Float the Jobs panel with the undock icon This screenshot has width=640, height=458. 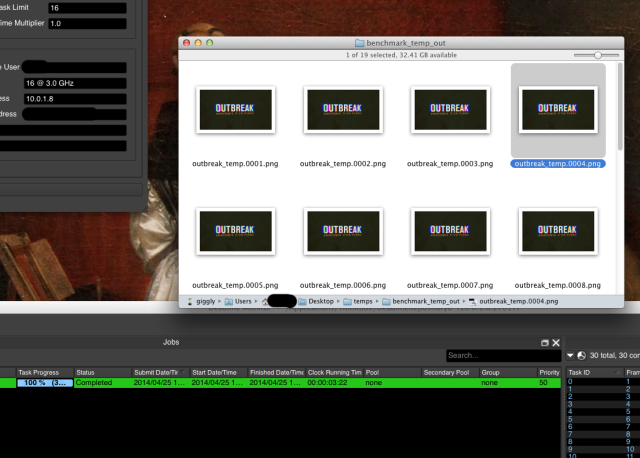pyautogui.click(x=544, y=343)
